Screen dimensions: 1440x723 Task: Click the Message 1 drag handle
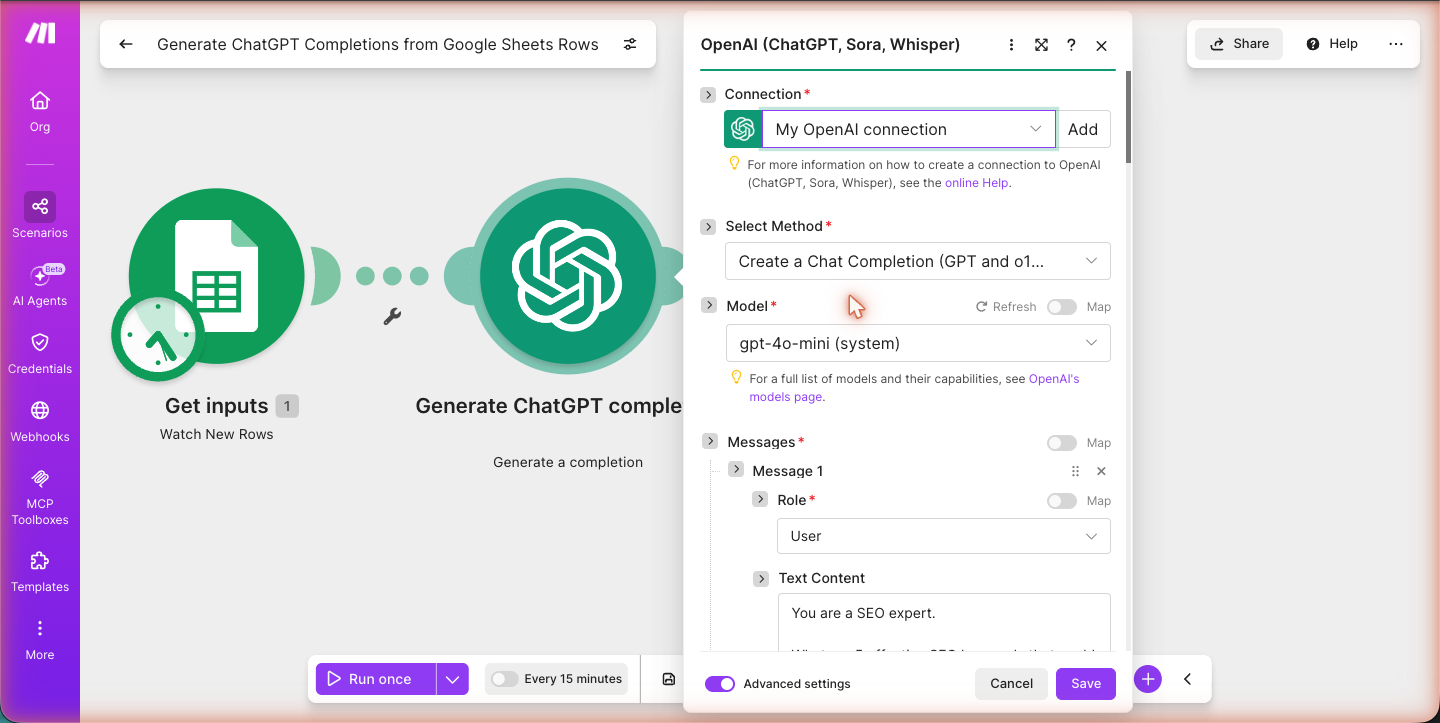1075,471
